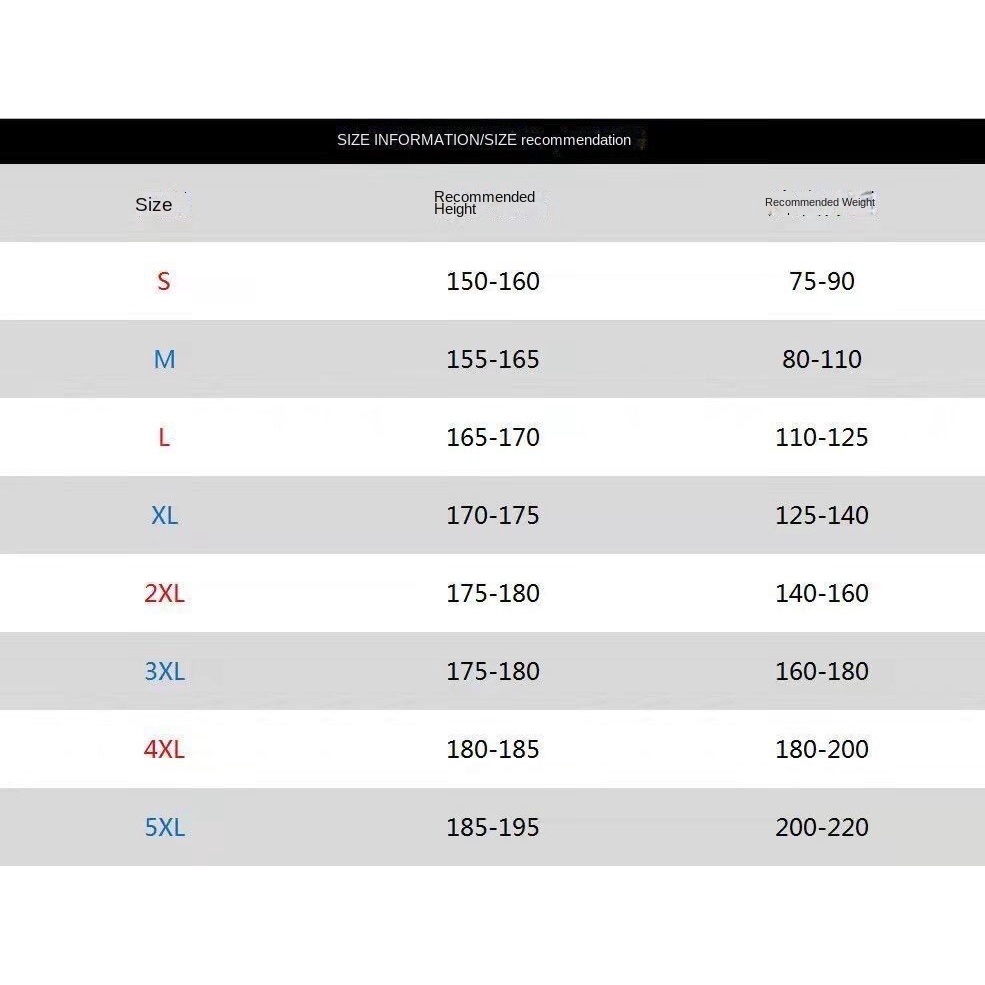
Task: Select the red L size label
Action: pos(164,437)
